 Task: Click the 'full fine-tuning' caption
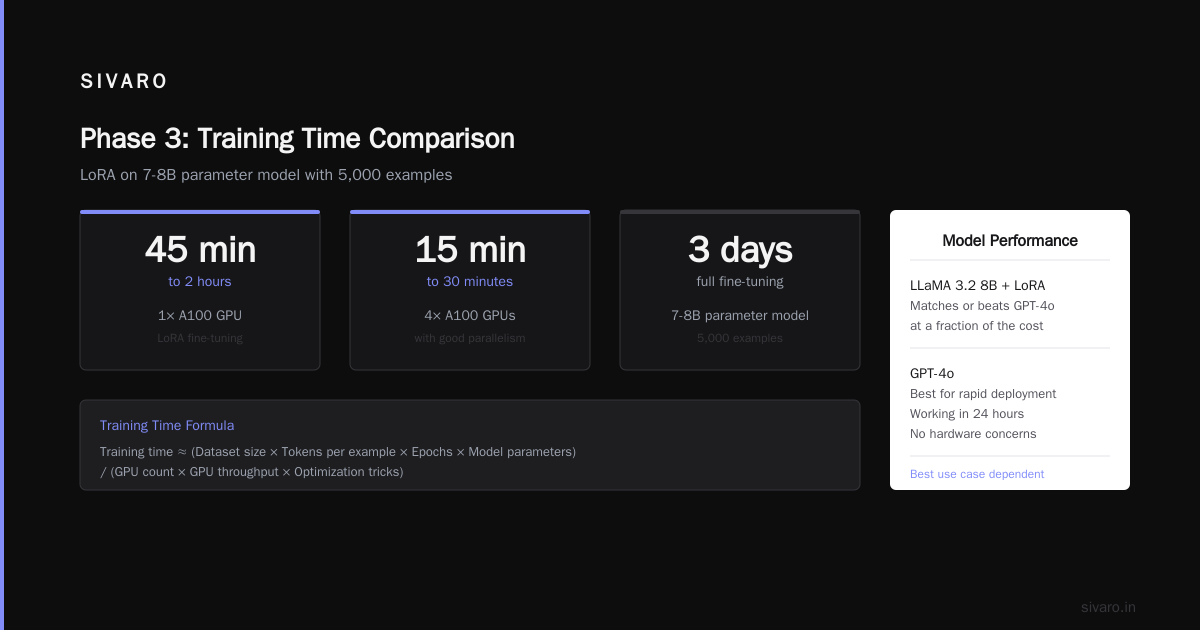[740, 282]
